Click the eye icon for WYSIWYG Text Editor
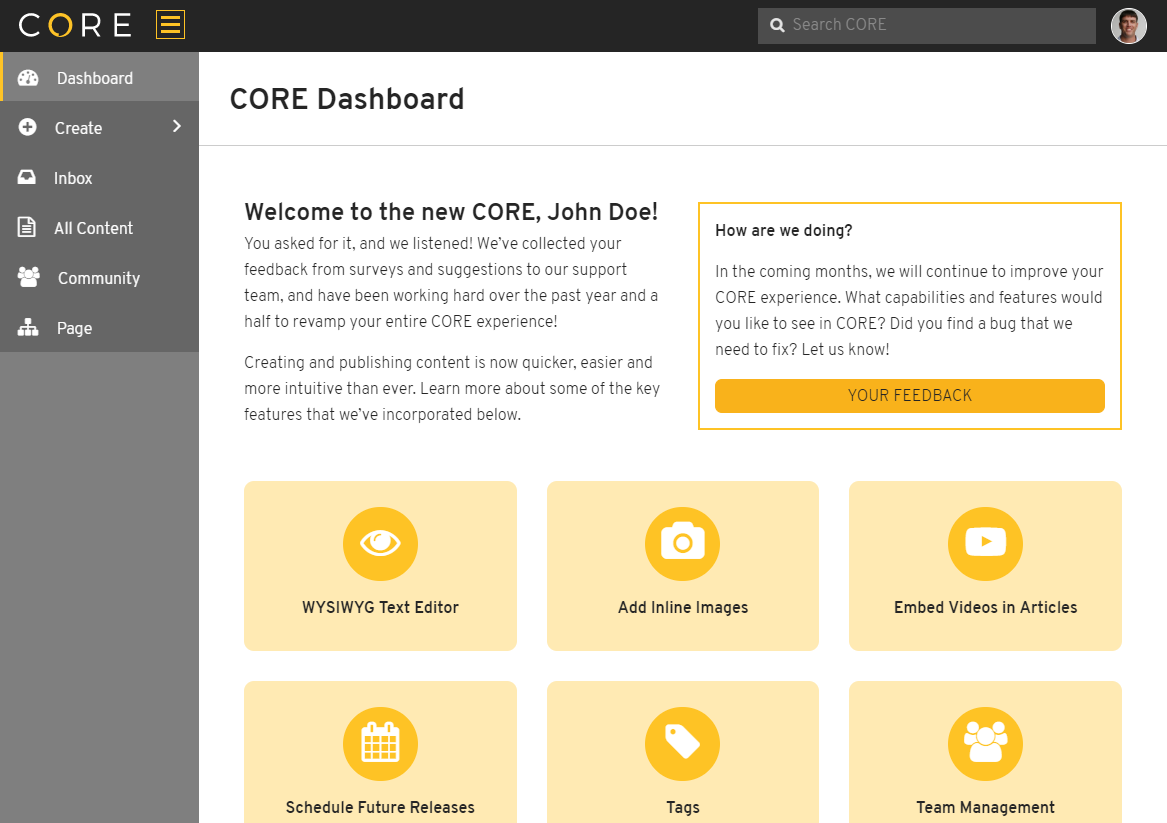1167x823 pixels. tap(380, 544)
